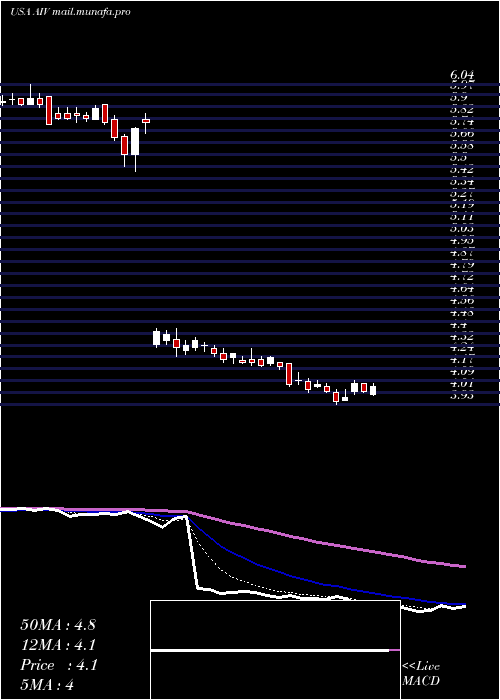Click inside the MACD indicator box

275,650
